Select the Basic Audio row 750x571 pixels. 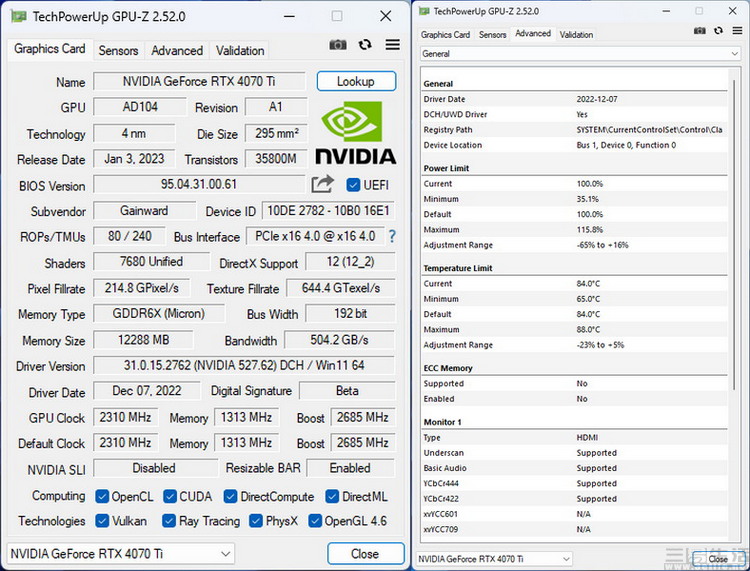[x=575, y=468]
